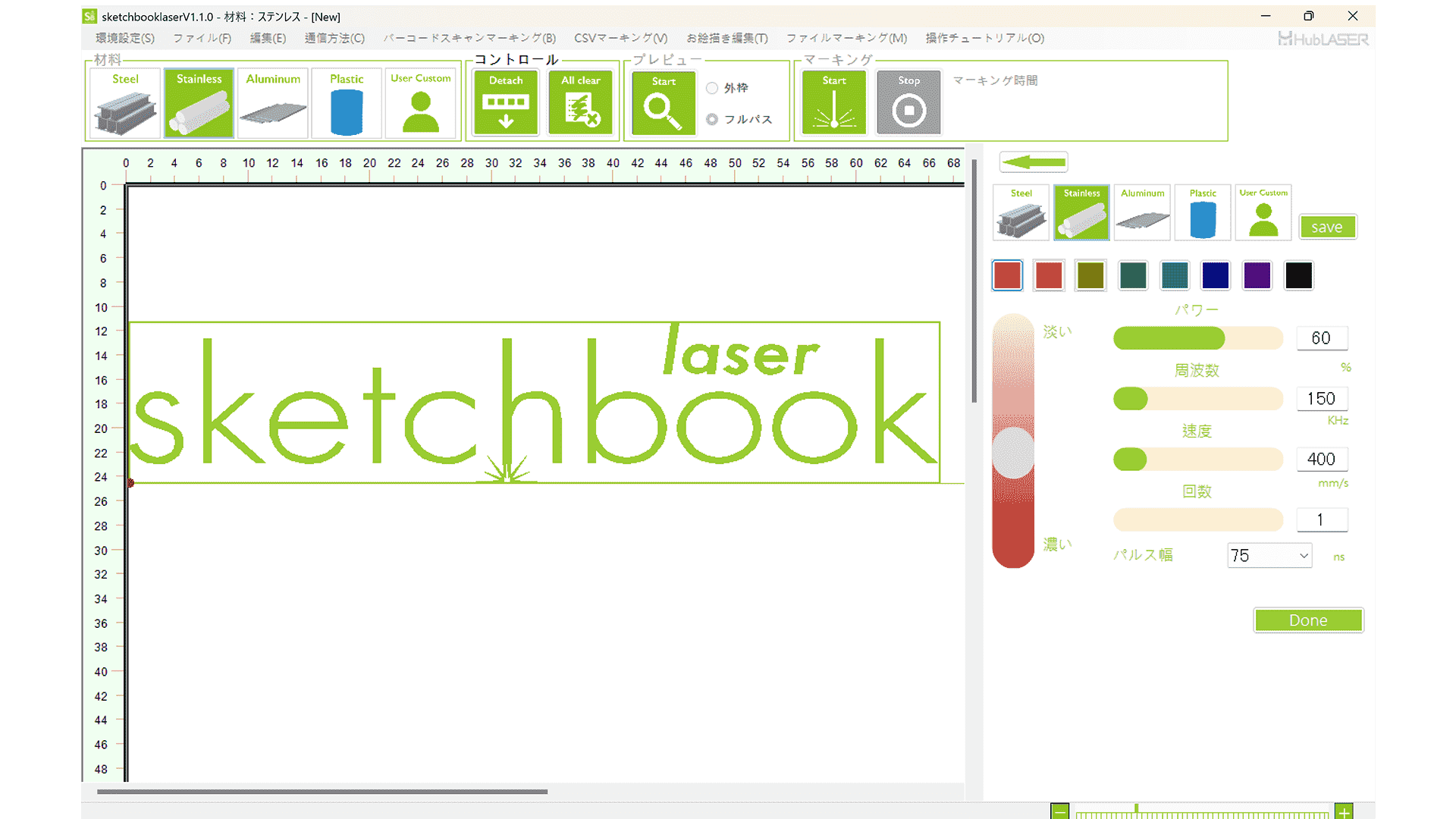Pick the olive color swatch
1456x819 pixels.
coord(1090,275)
